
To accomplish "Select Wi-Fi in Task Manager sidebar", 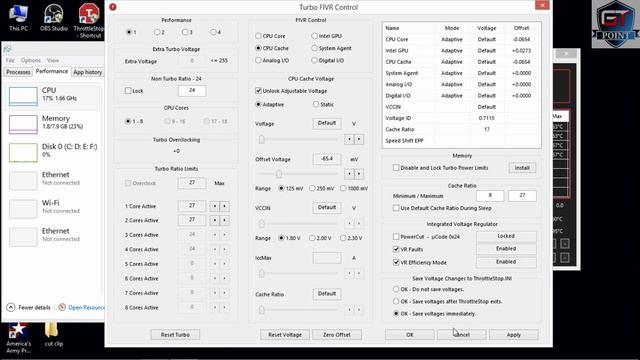I will pos(52,208).
